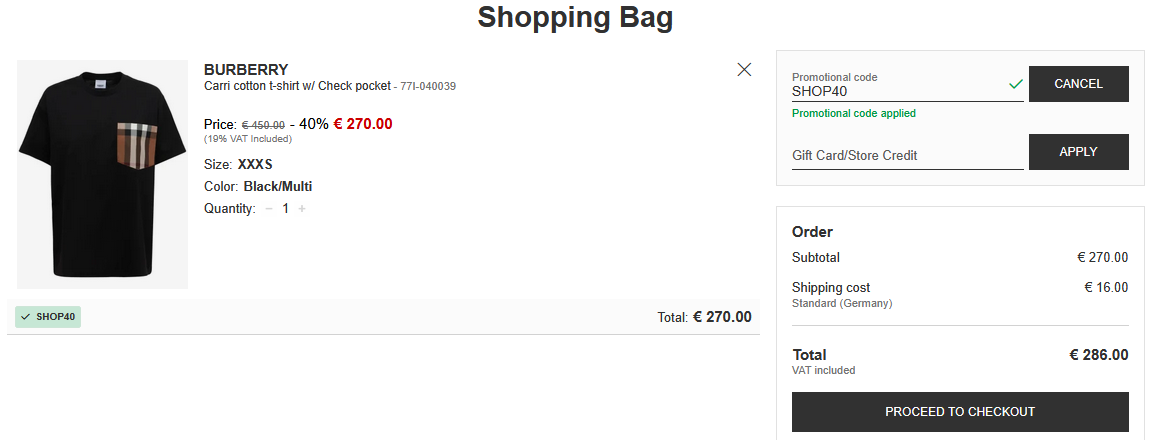Image resolution: width=1149 pixels, height=440 pixels.
Task: Select the Shopping Bag page heading
Action: 575,17
